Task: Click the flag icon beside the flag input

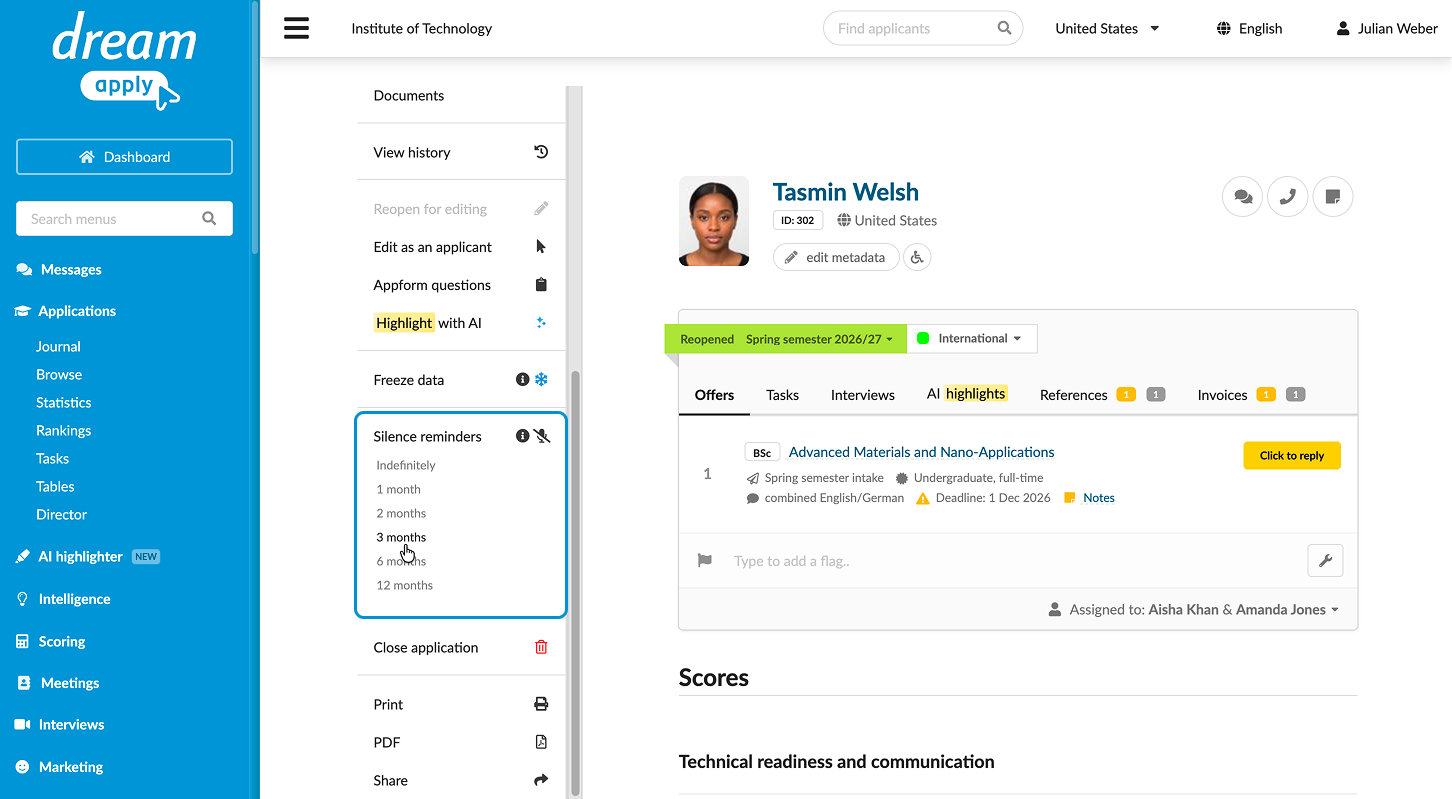Action: pyautogui.click(x=704, y=561)
